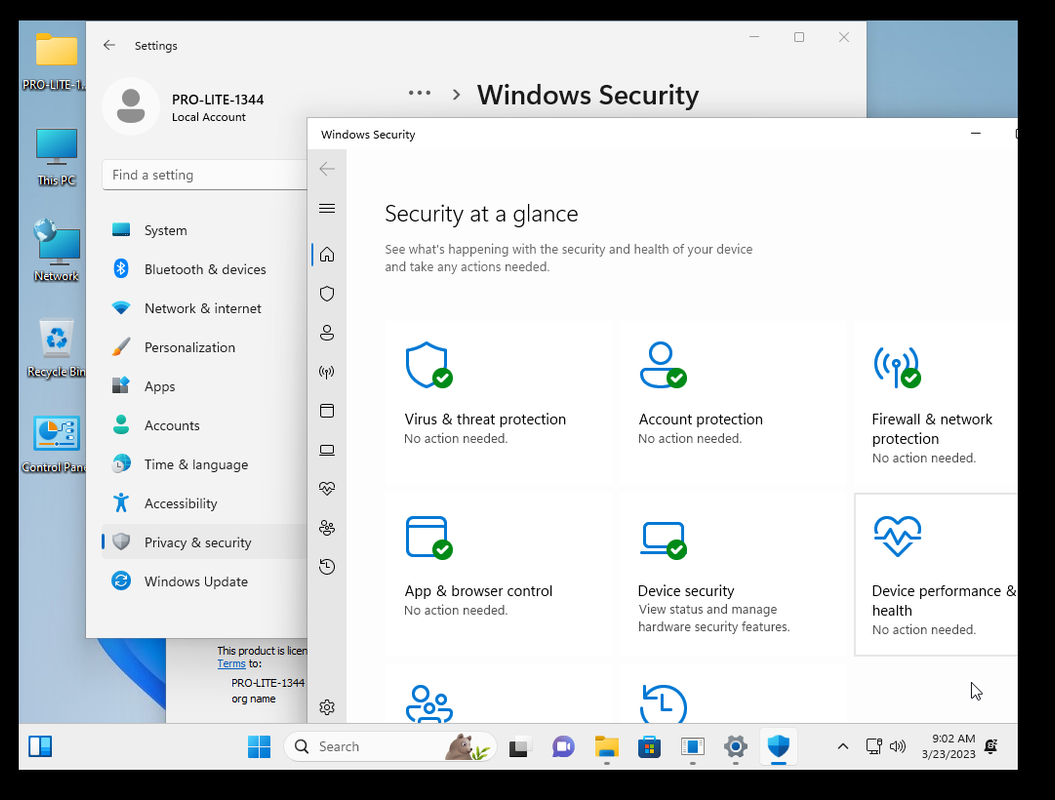
Task: Select Personalization in Settings sidebar
Action: point(205,347)
